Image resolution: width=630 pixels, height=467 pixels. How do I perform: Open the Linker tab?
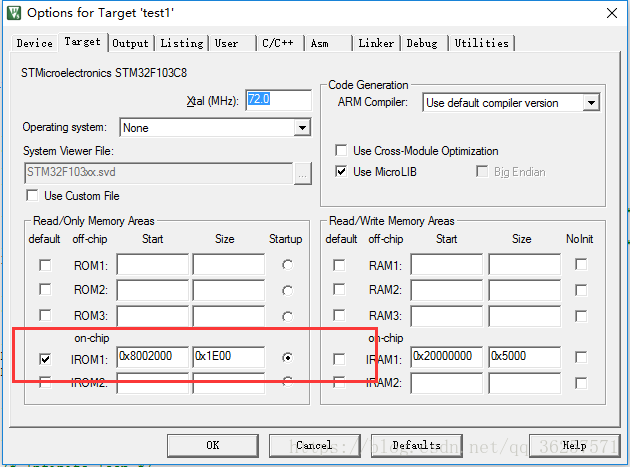376,43
